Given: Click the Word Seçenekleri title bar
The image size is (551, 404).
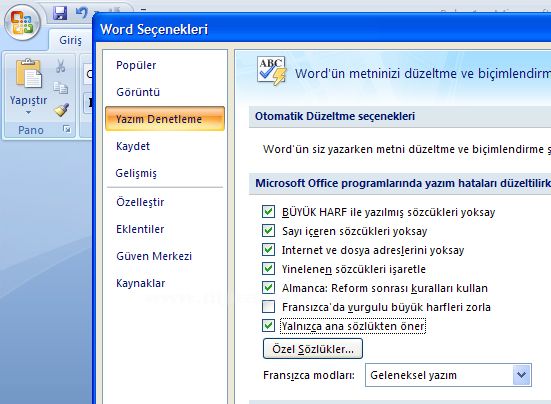Looking at the screenshot, I should tap(322, 29).
